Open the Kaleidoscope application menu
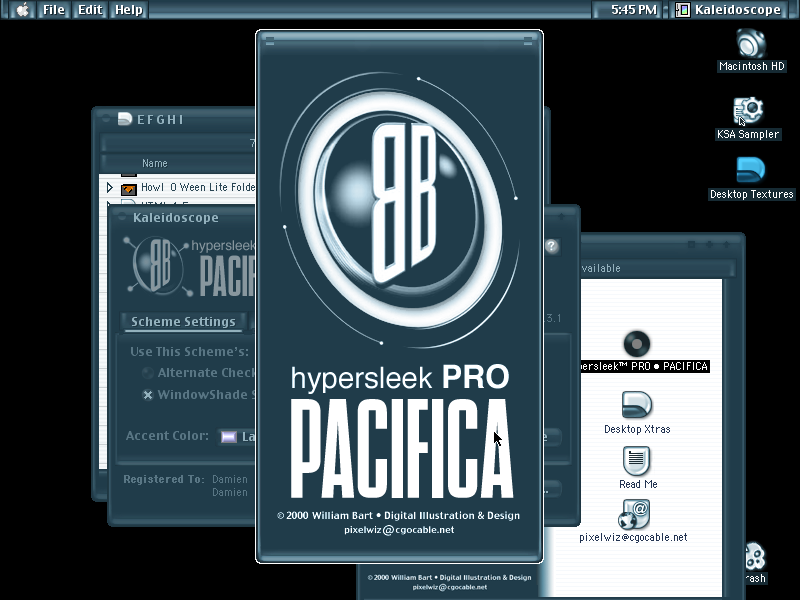 coord(729,10)
